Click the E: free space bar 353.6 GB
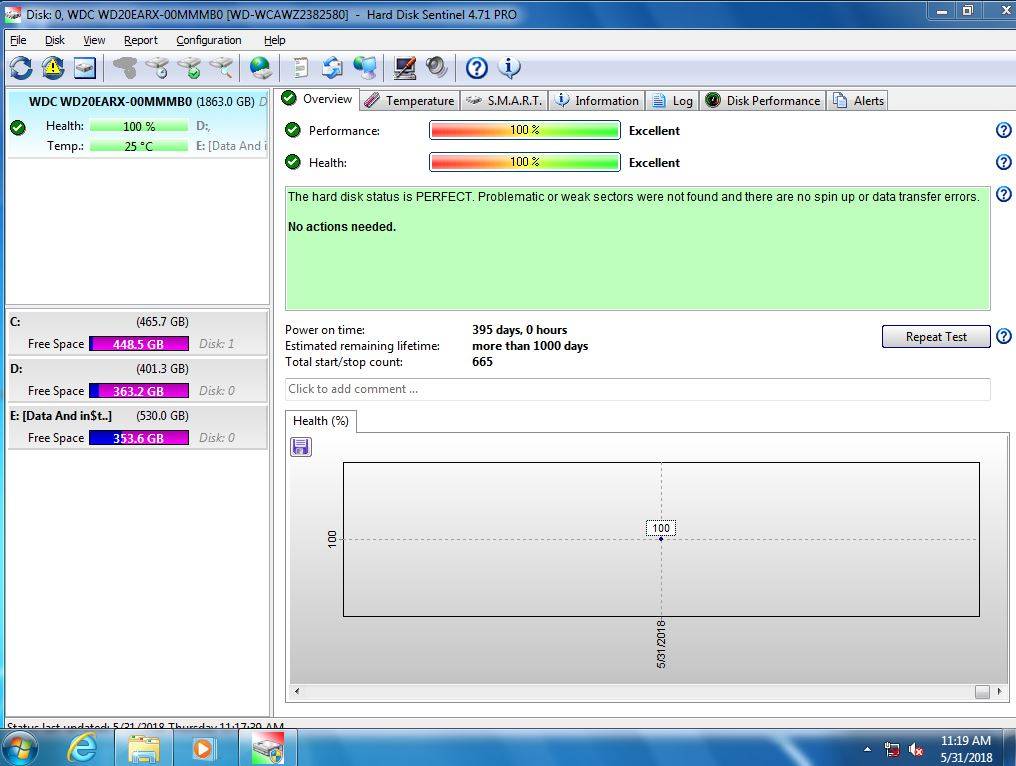Image resolution: width=1016 pixels, height=766 pixels. tap(139, 438)
